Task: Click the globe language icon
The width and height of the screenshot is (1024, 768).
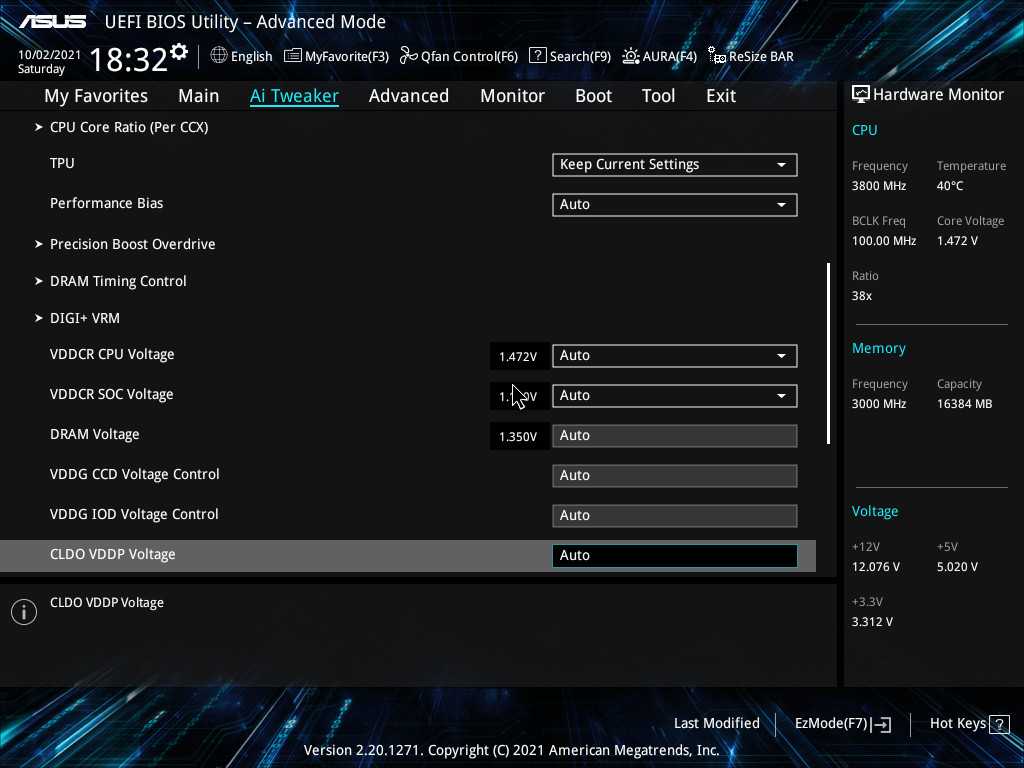Action: (219, 56)
